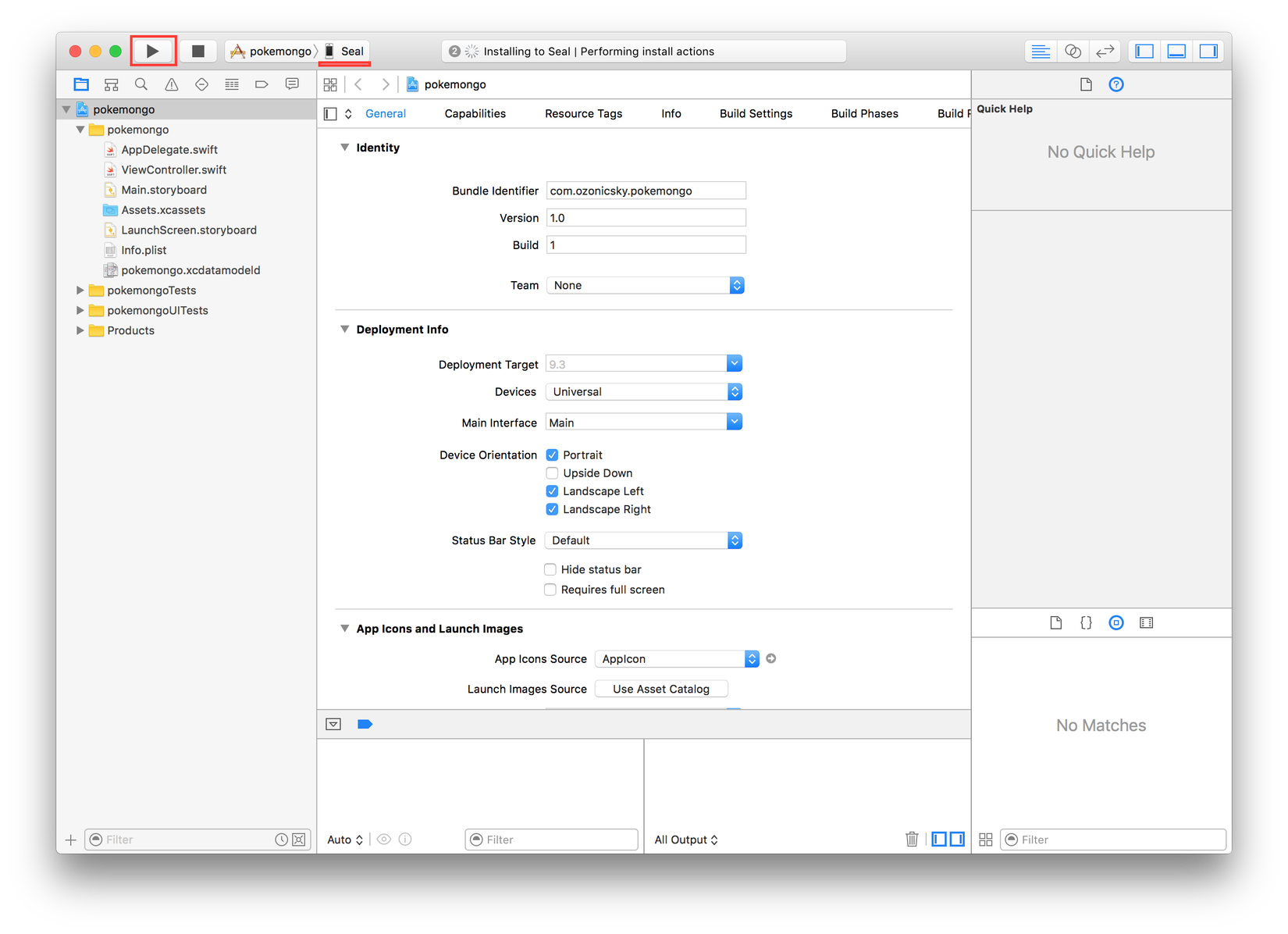The width and height of the screenshot is (1288, 934).
Task: Show the Report navigator
Action: [x=292, y=84]
